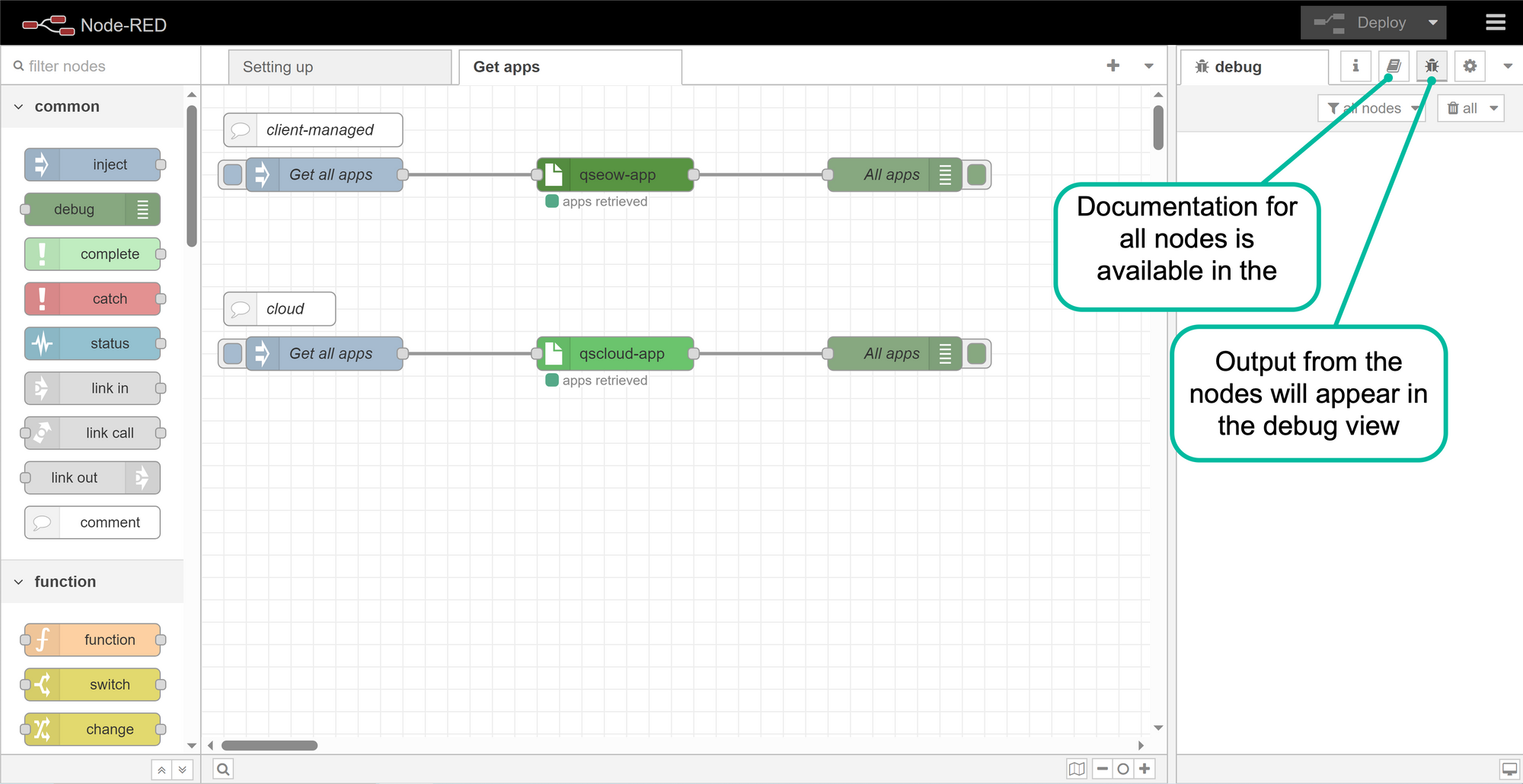The width and height of the screenshot is (1523, 784).
Task: Click apps retrieved status under qseow-app
Action: click(597, 202)
